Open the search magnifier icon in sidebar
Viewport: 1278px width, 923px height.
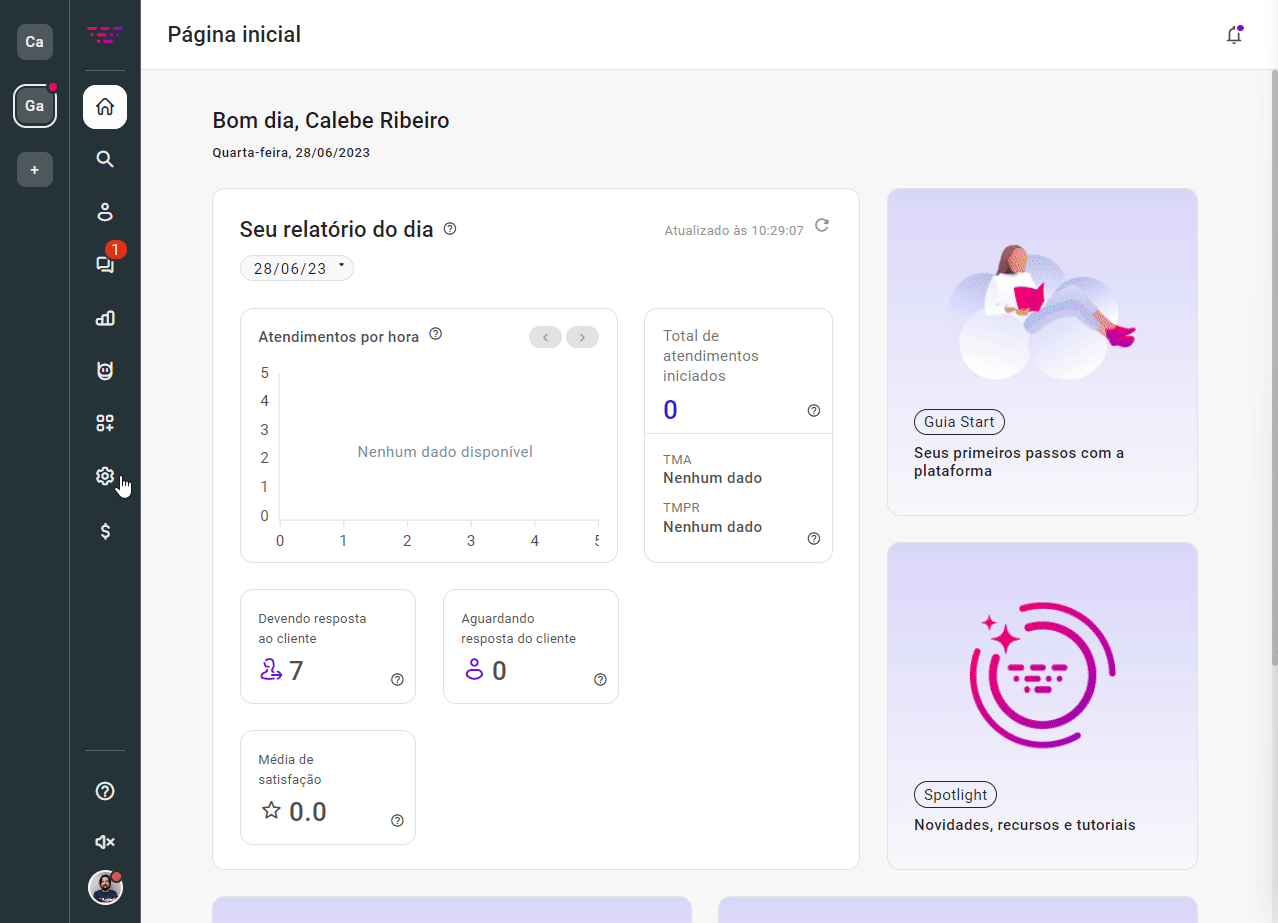coord(105,159)
